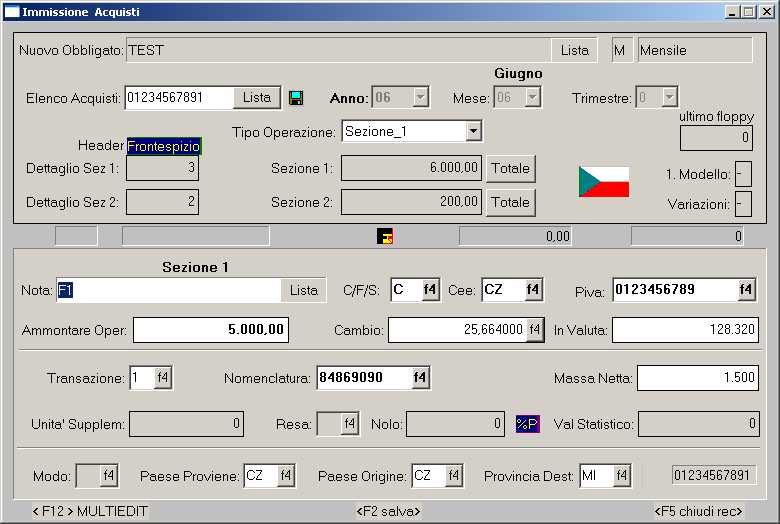Click the Unita' Supplem field

pyautogui.click(x=186, y=424)
